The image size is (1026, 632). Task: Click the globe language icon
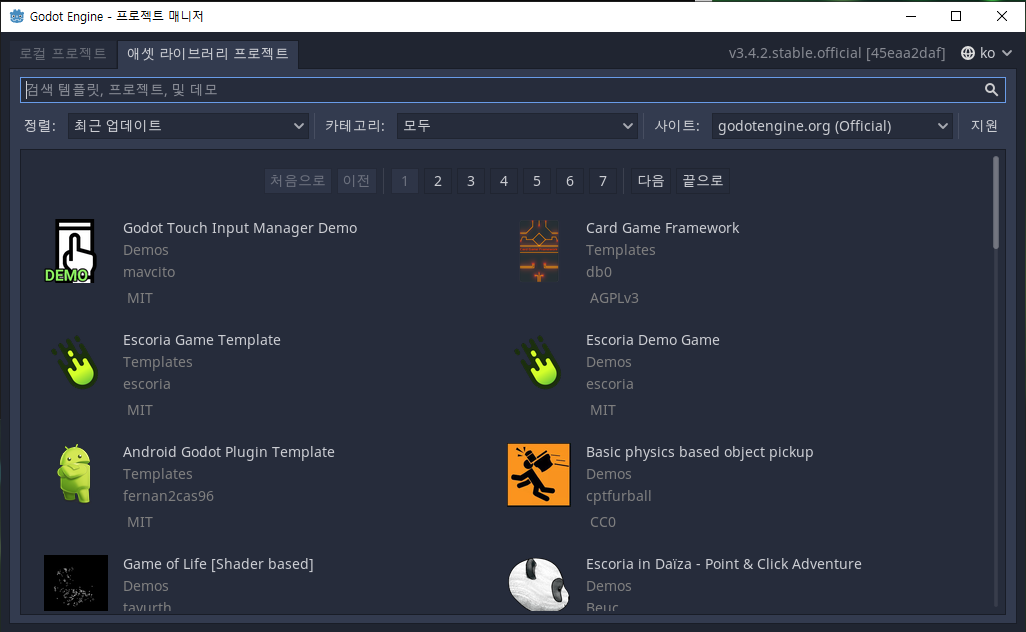point(968,53)
